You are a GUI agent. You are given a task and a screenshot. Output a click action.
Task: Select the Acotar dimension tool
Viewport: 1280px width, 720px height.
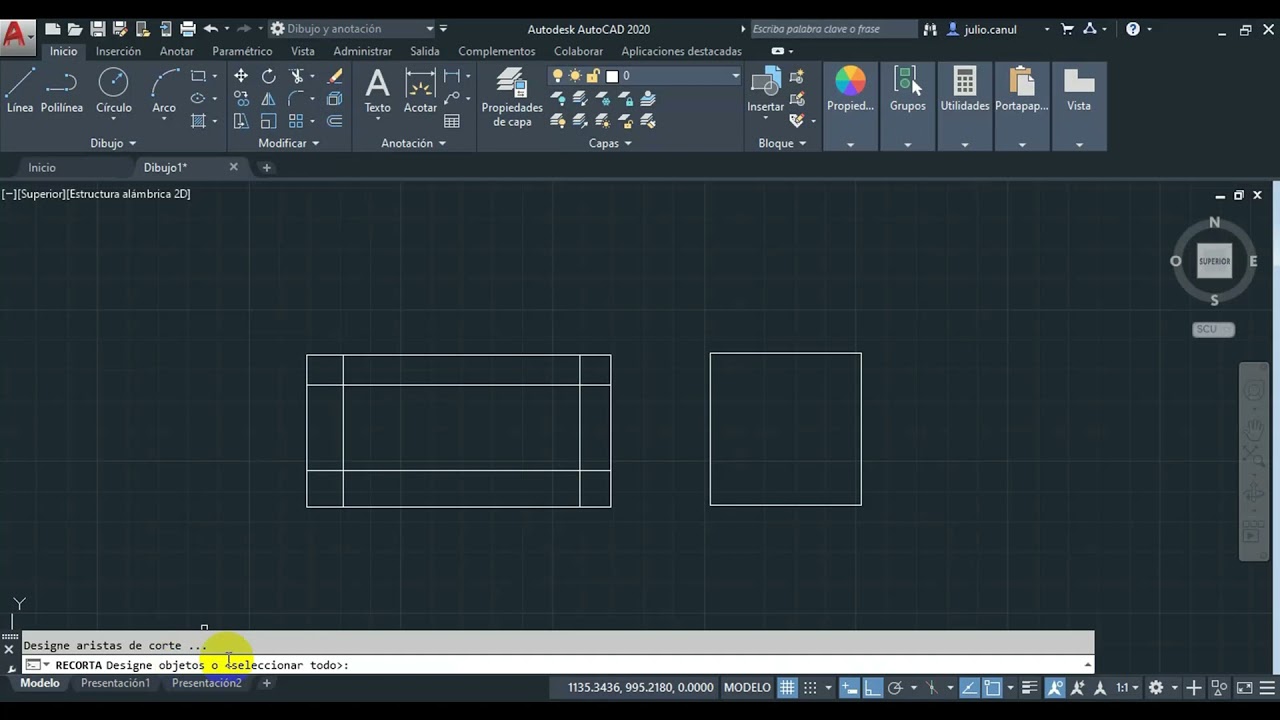pyautogui.click(x=420, y=90)
